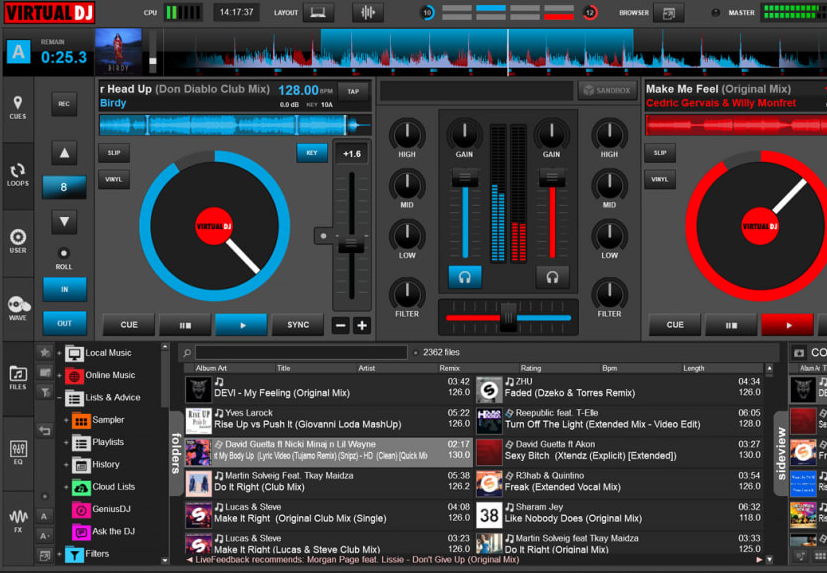Toggle VINYL mode on left deck
Viewport: 827px width, 573px height.
[x=114, y=179]
